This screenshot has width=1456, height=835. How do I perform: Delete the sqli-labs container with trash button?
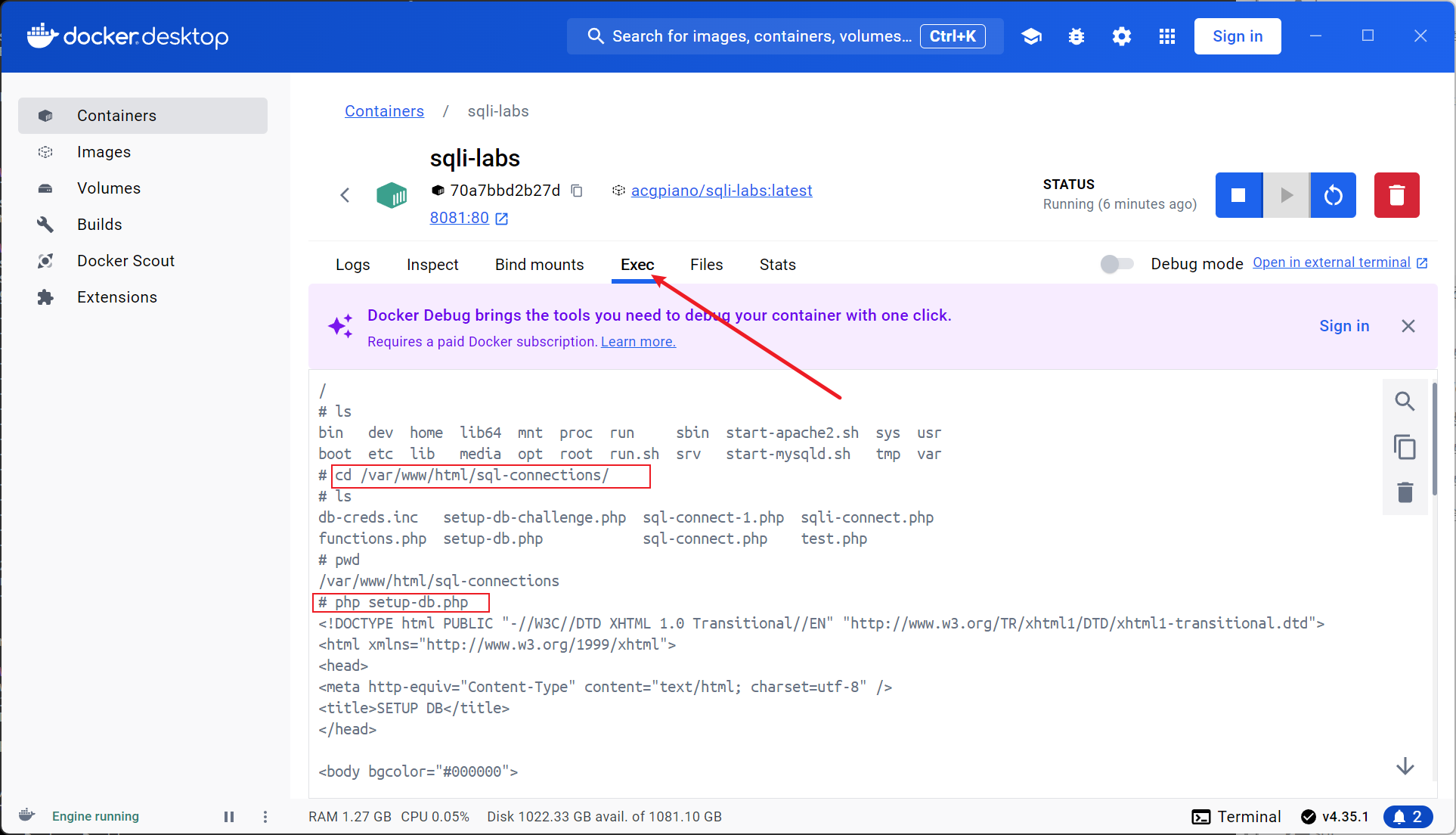(1397, 195)
